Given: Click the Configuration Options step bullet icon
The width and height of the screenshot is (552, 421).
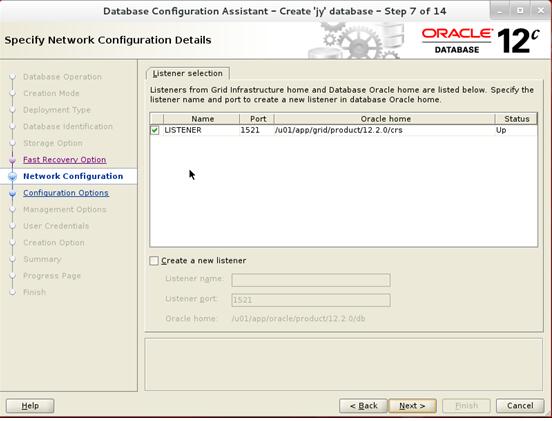Looking at the screenshot, I should pos(12,193).
